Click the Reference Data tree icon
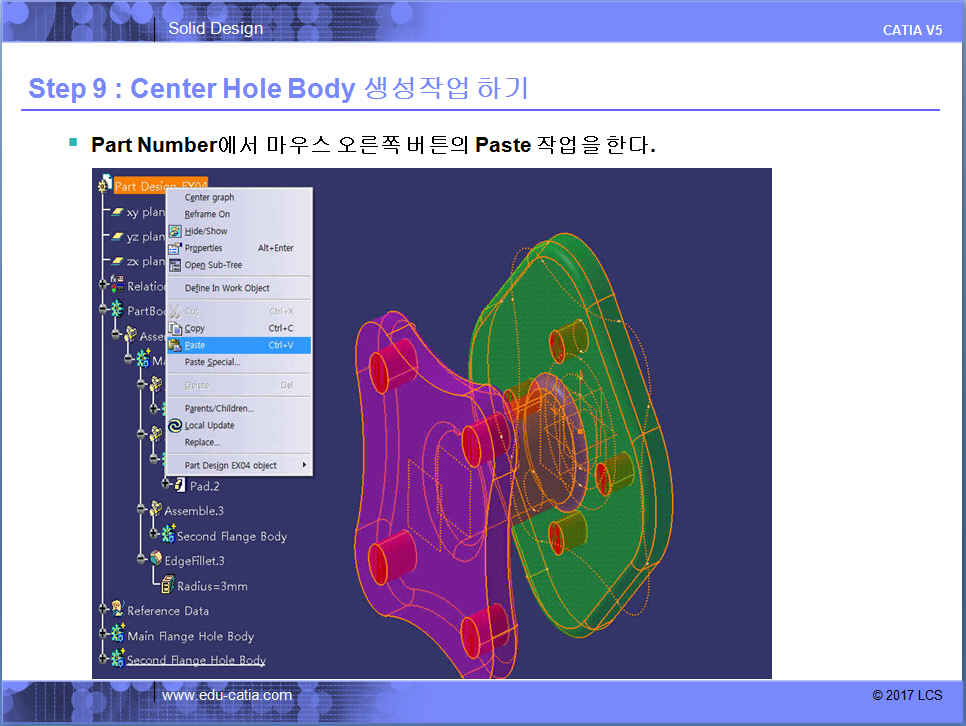This screenshot has width=966, height=726. tap(118, 610)
